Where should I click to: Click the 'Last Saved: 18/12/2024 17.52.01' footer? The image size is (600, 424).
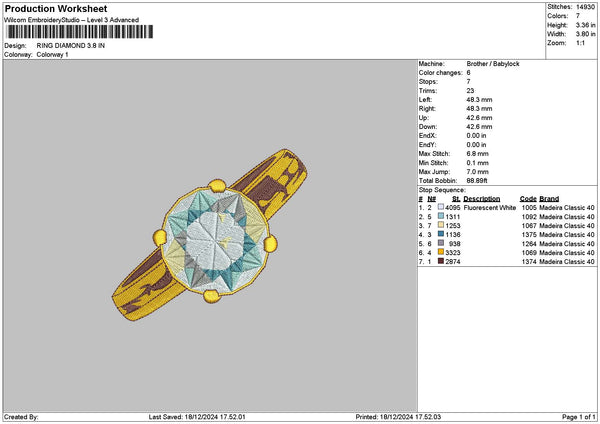coord(197,417)
